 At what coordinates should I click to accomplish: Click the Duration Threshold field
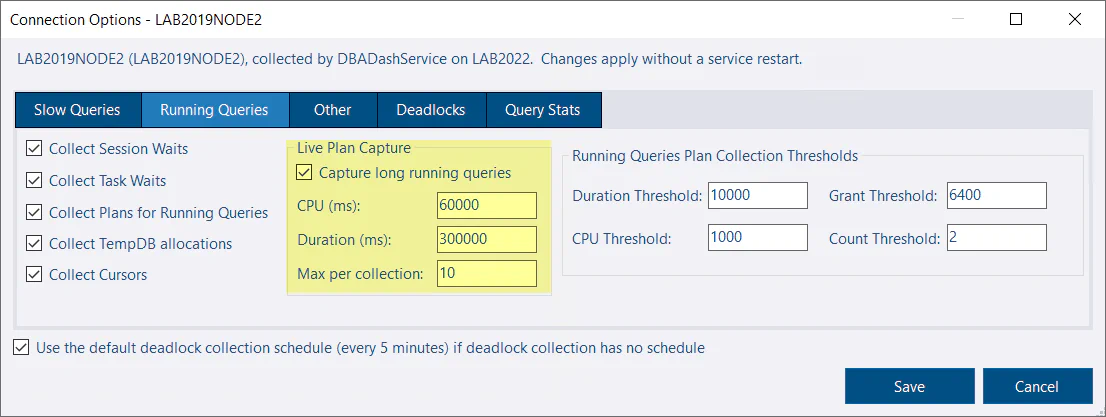click(758, 195)
